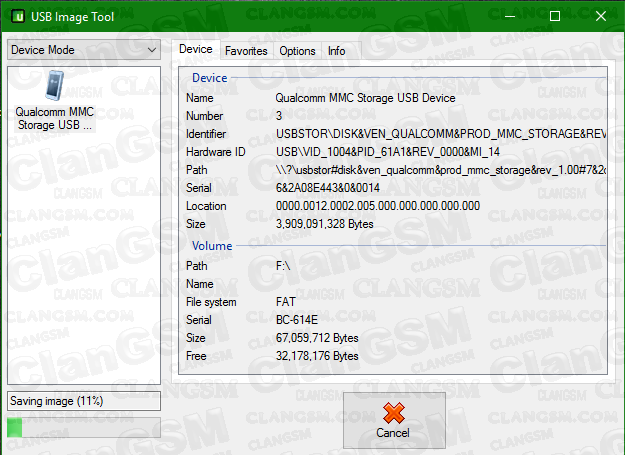Click the Location value '0000.0012.0002.005.000.000.000.000.000'
The width and height of the screenshot is (625, 455).
378,206
